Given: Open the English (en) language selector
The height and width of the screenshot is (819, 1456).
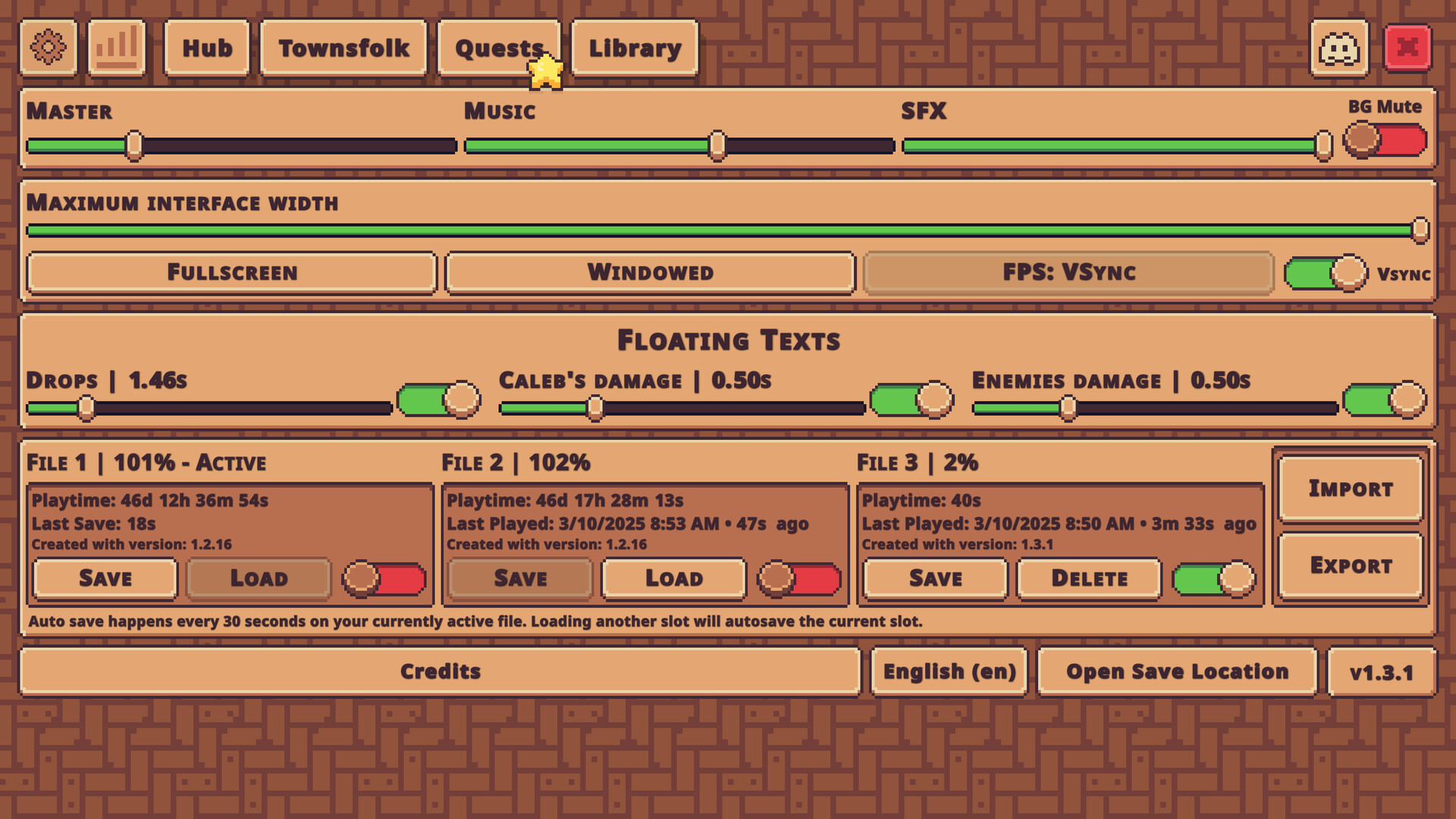Looking at the screenshot, I should tap(949, 671).
